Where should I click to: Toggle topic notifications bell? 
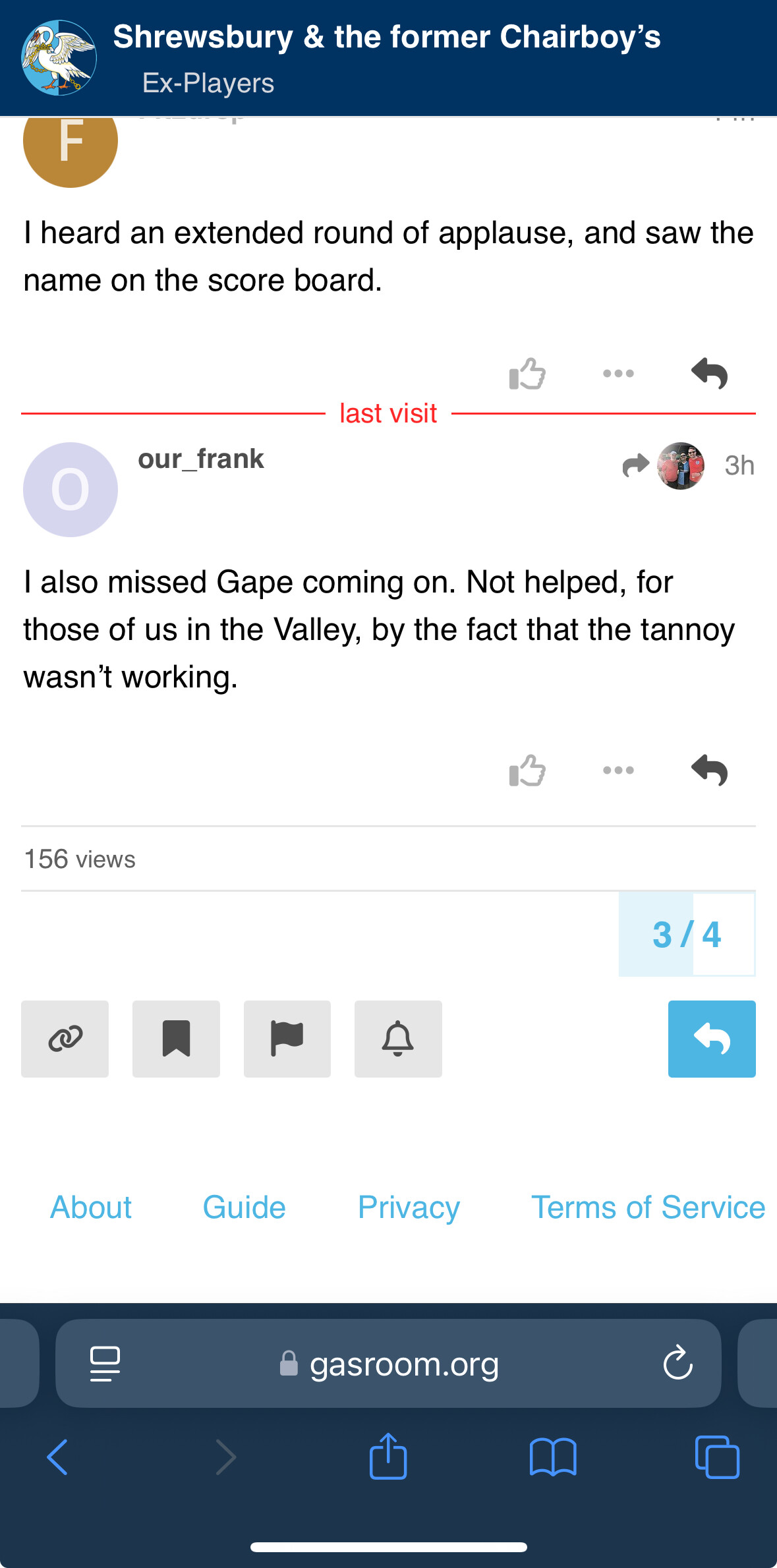tap(398, 1039)
